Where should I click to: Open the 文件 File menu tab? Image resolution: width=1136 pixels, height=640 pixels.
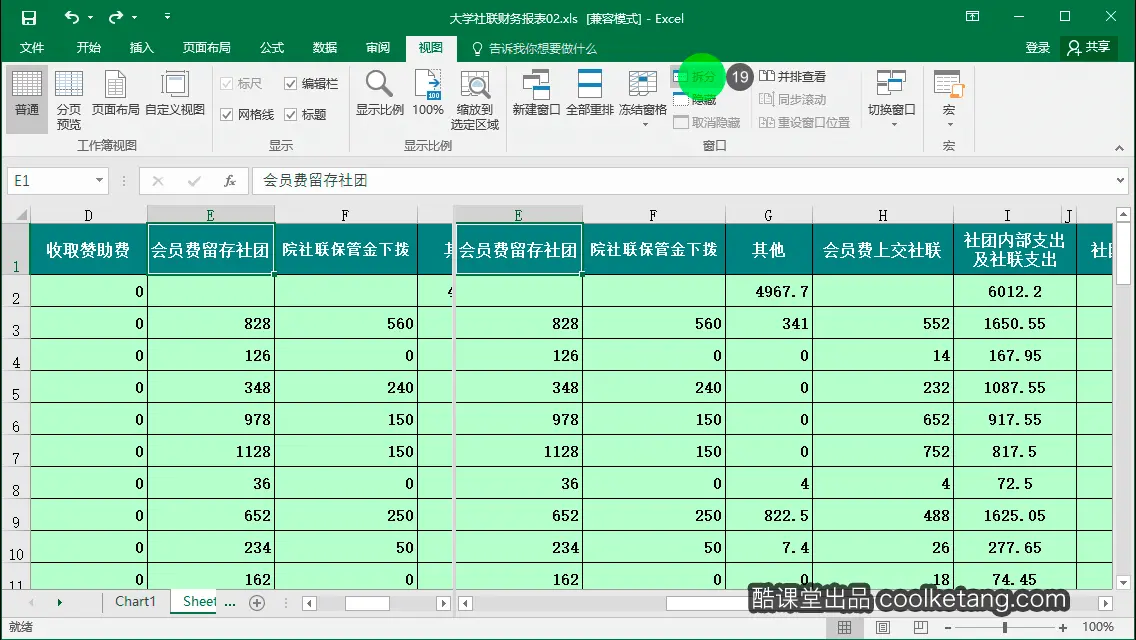point(32,48)
